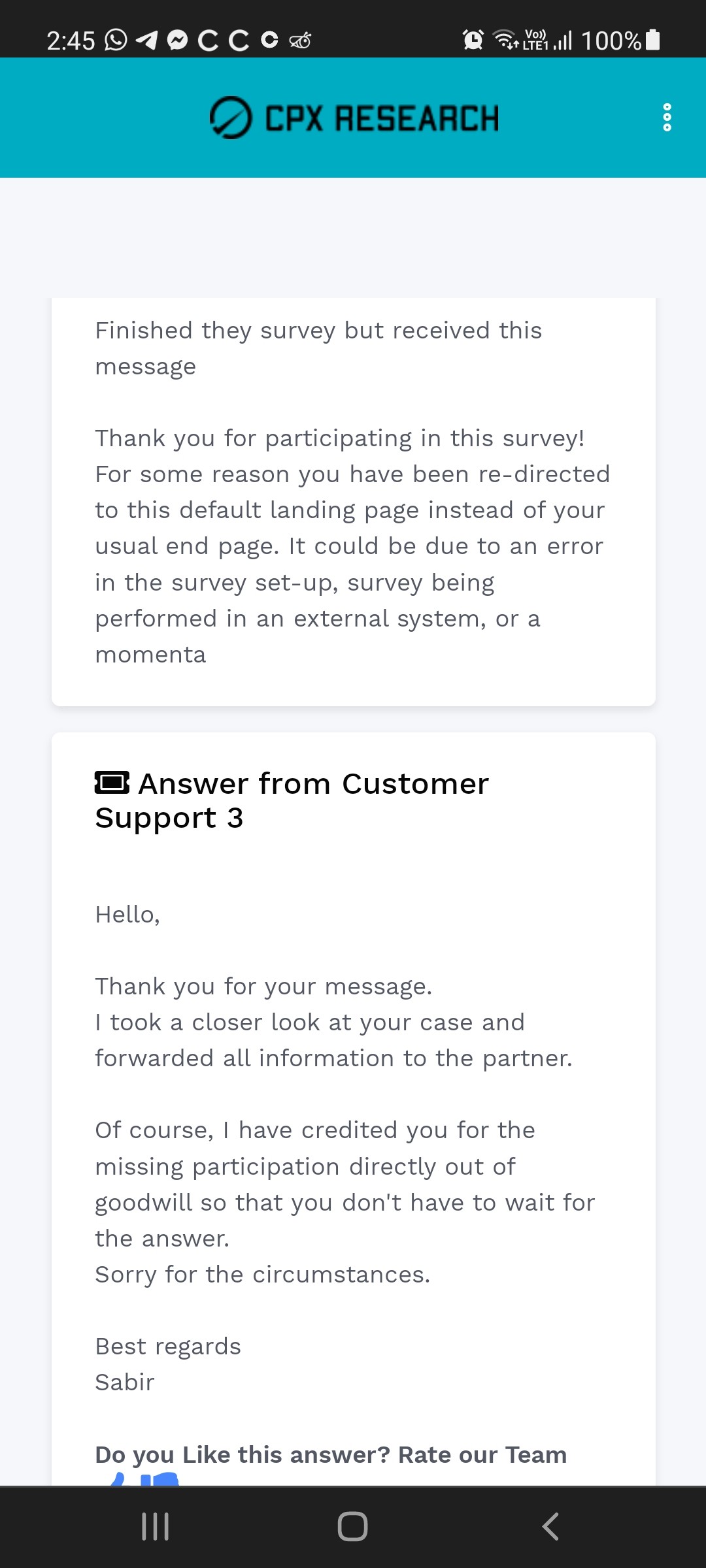Tap the battery icon in status bar
Viewport: 706px width, 1568px height.
652,40
